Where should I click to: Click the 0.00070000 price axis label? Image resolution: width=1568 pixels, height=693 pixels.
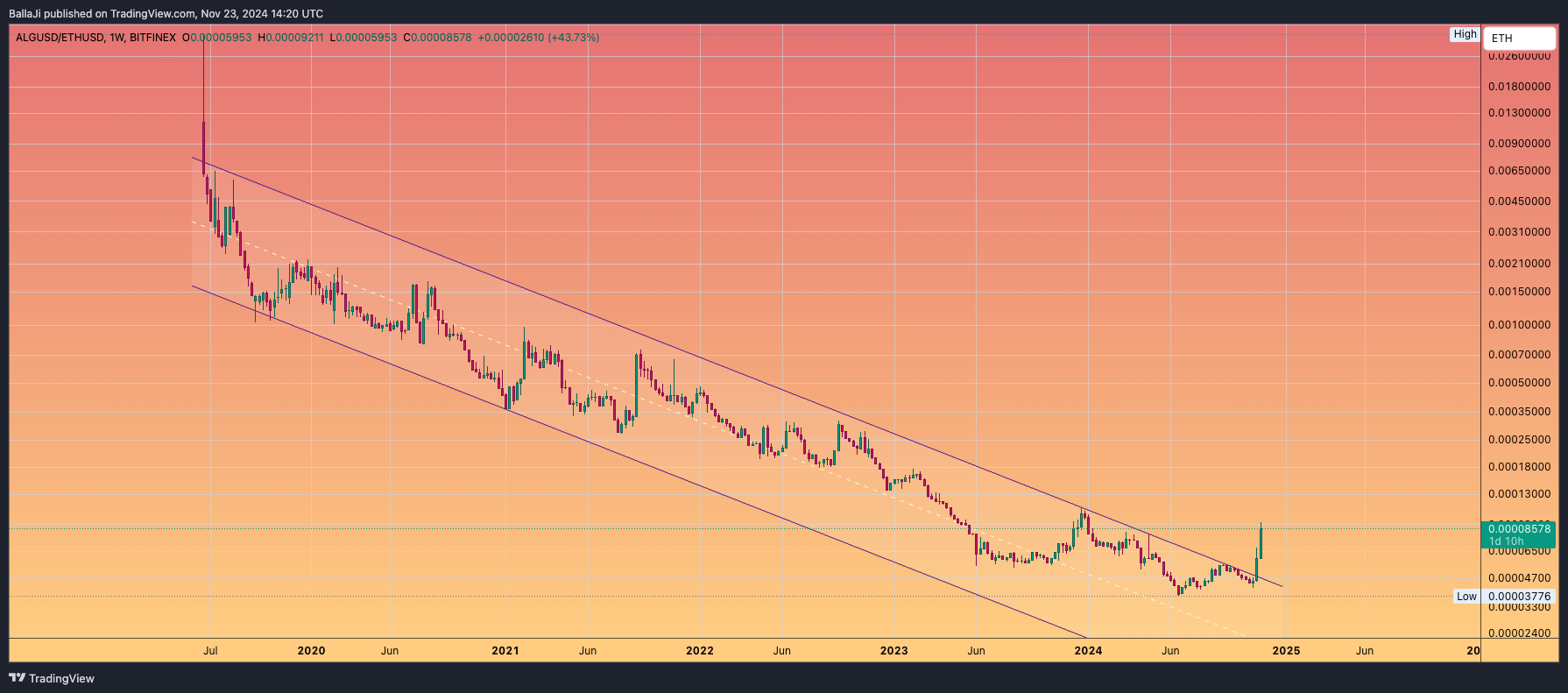(x=1519, y=355)
